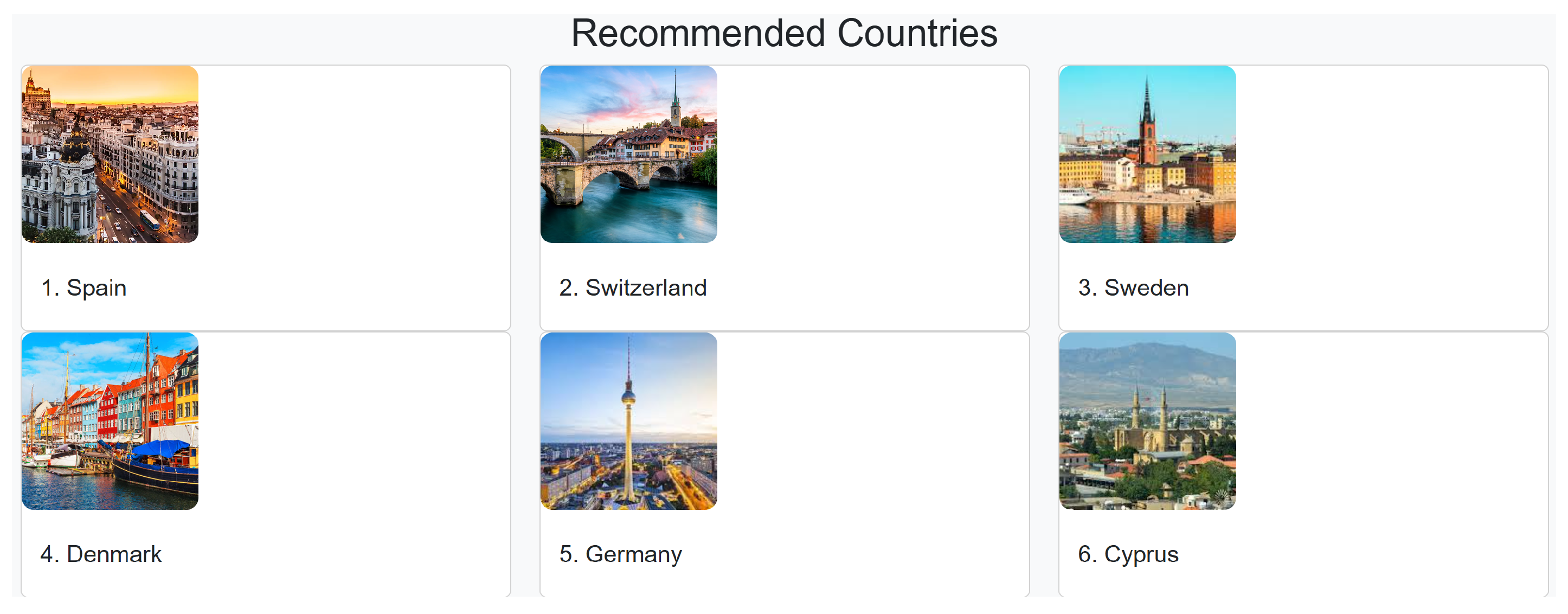Click the '4. Denmark' label
Image resolution: width=1568 pixels, height=614 pixels.
(101, 554)
